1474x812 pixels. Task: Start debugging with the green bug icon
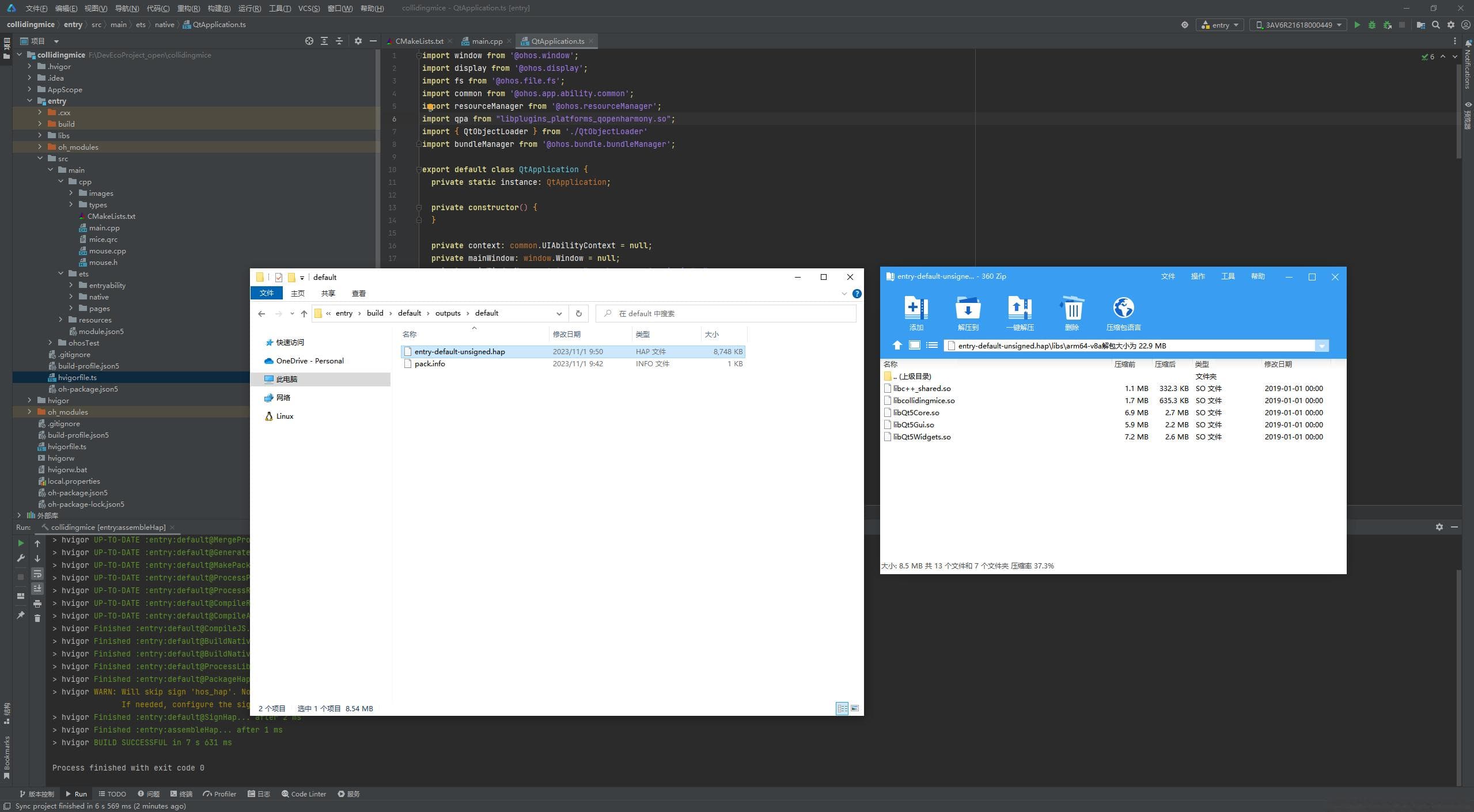tap(1372, 25)
